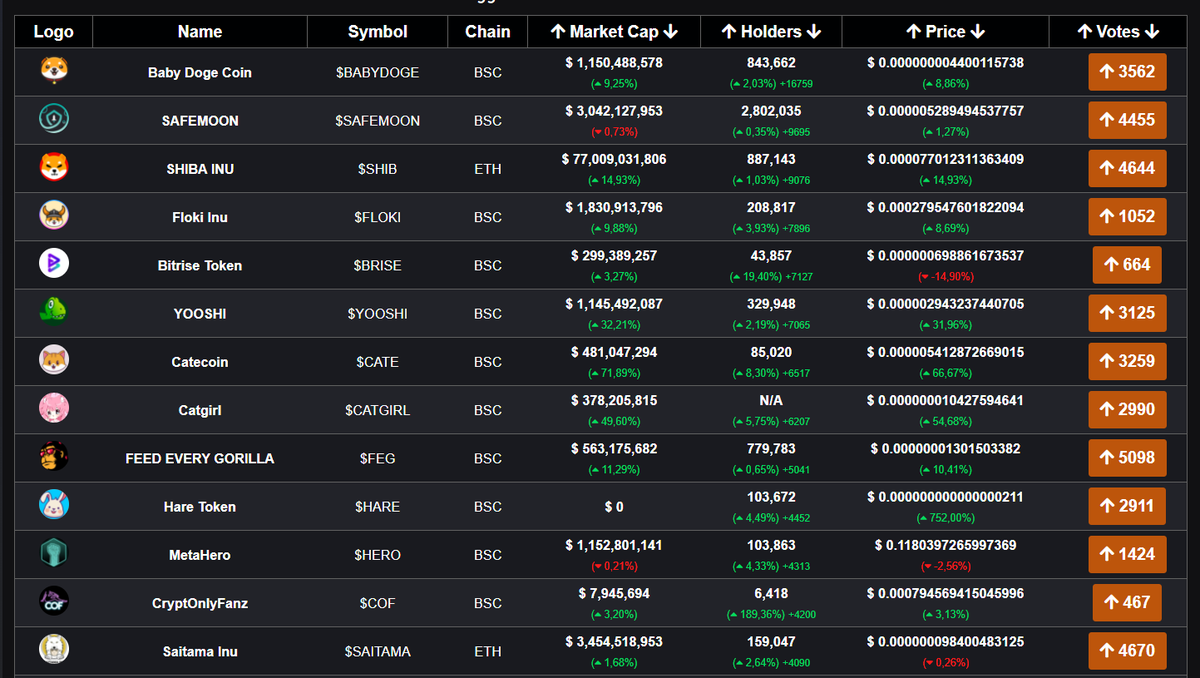Open the Baby Doge Coin name link
The height and width of the screenshot is (678, 1200).
tap(200, 73)
